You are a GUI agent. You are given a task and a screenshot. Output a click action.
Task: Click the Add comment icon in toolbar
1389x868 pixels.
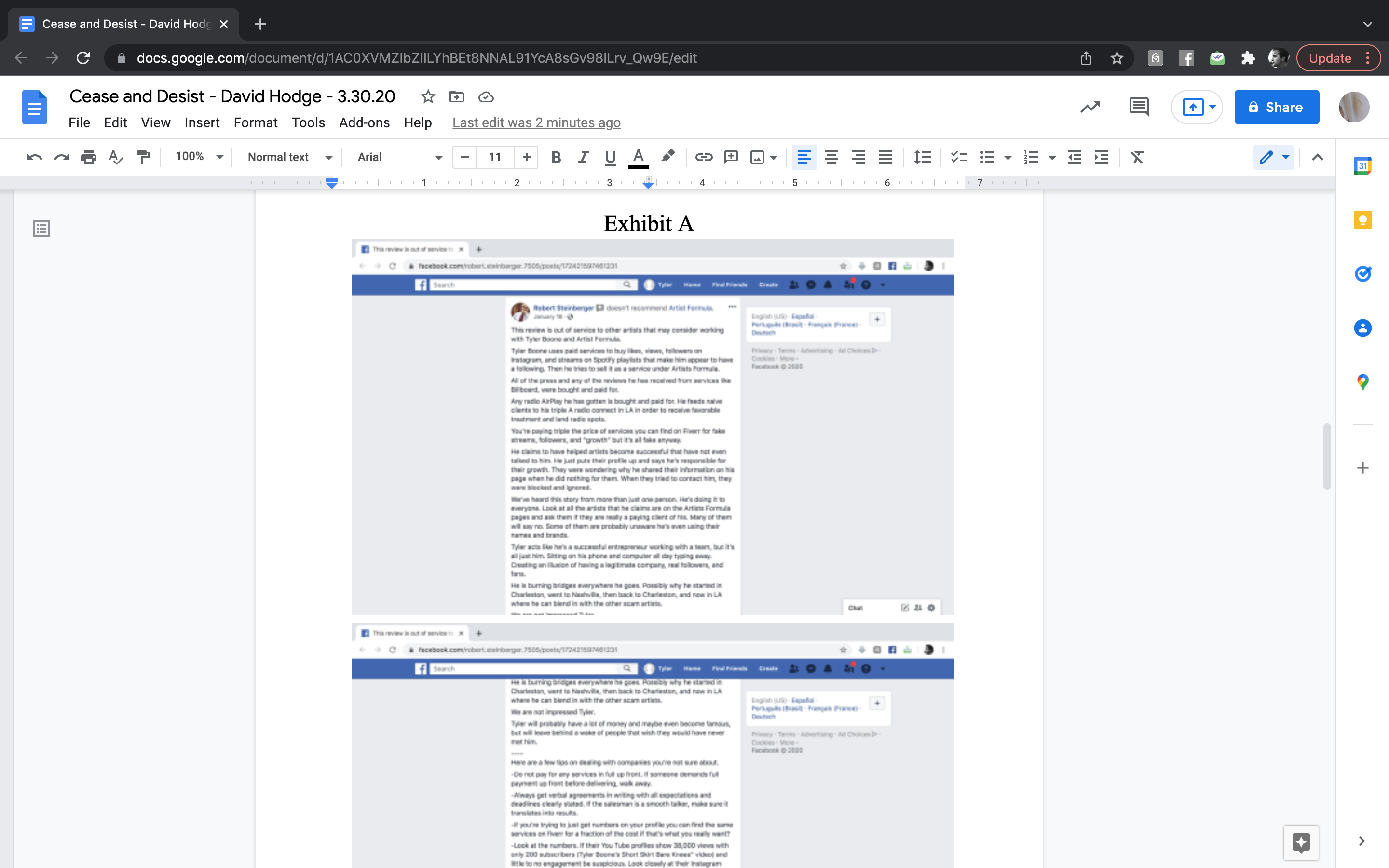coord(731,157)
